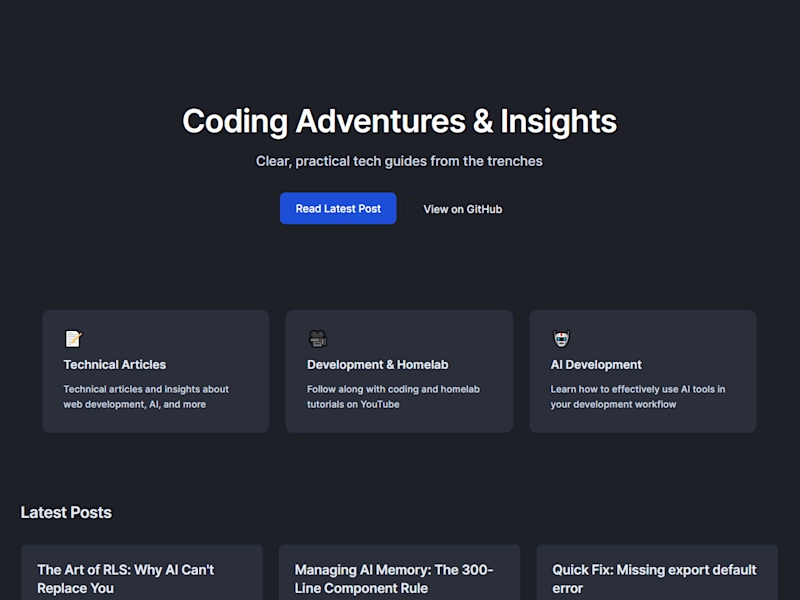Viewport: 800px width, 600px height.
Task: Open the Development & Homelab card title
Action: tap(378, 365)
